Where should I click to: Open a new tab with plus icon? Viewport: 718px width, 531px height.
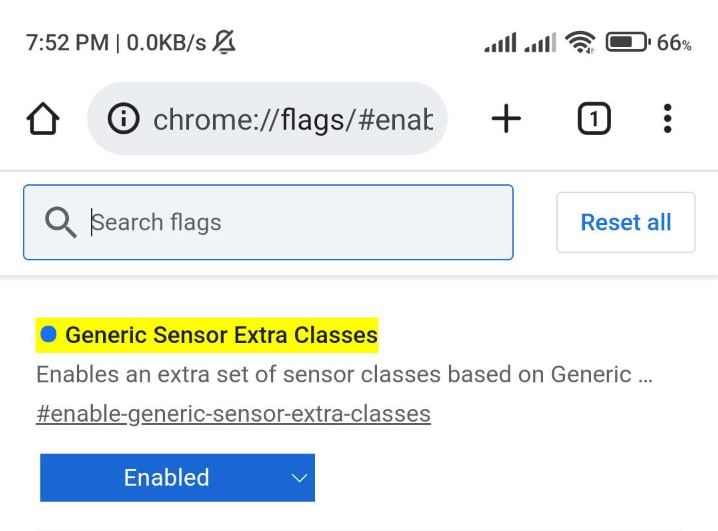coord(507,120)
